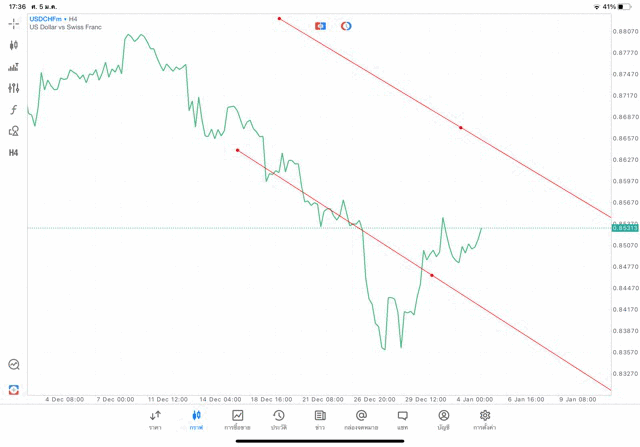Switch to the ราคา quotes tab

tap(155, 419)
